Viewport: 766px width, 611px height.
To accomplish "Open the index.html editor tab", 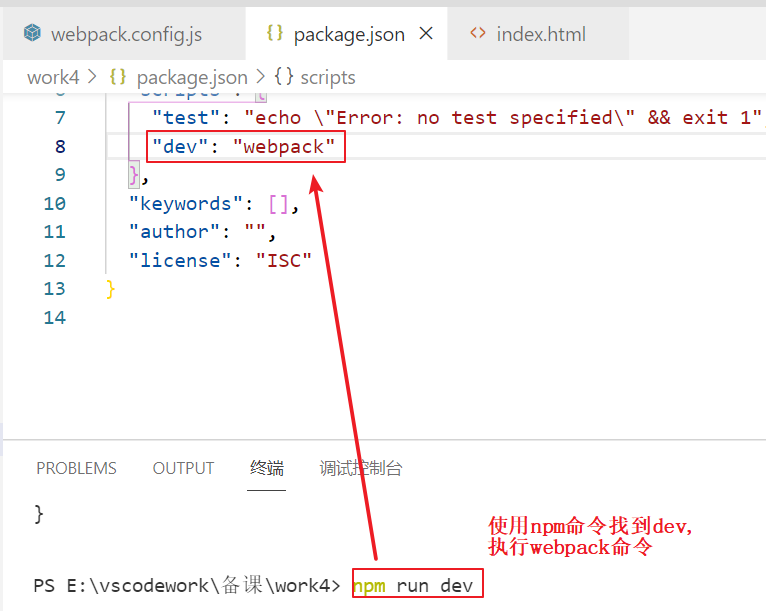I will (540, 34).
